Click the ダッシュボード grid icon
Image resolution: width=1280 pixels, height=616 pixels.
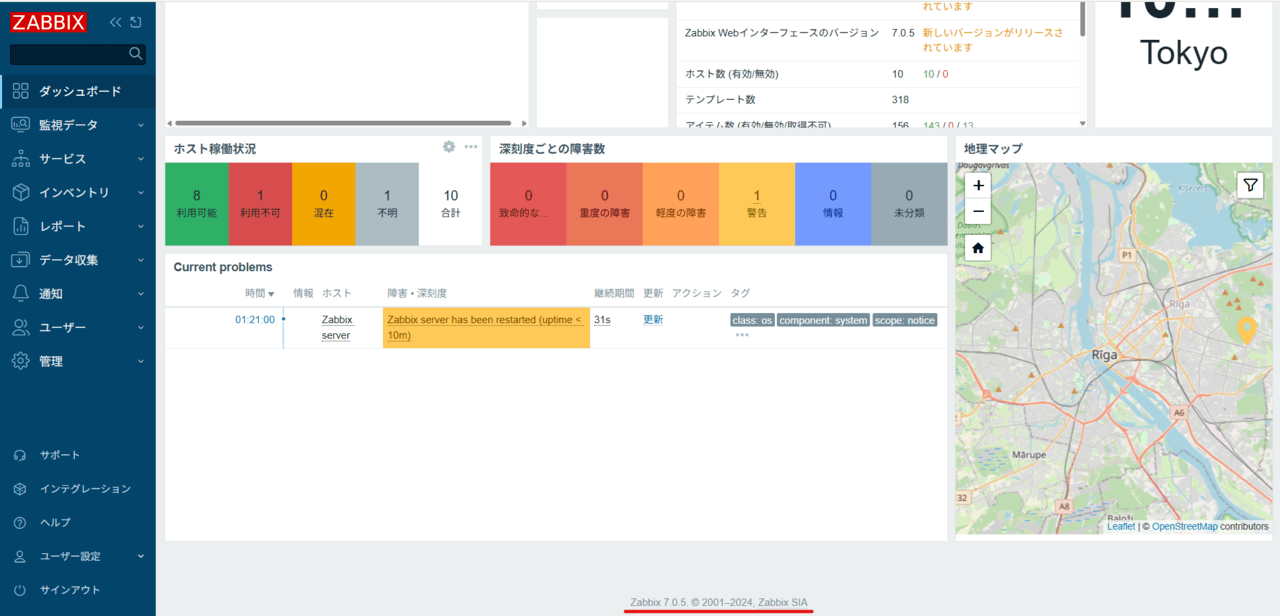(x=21, y=91)
